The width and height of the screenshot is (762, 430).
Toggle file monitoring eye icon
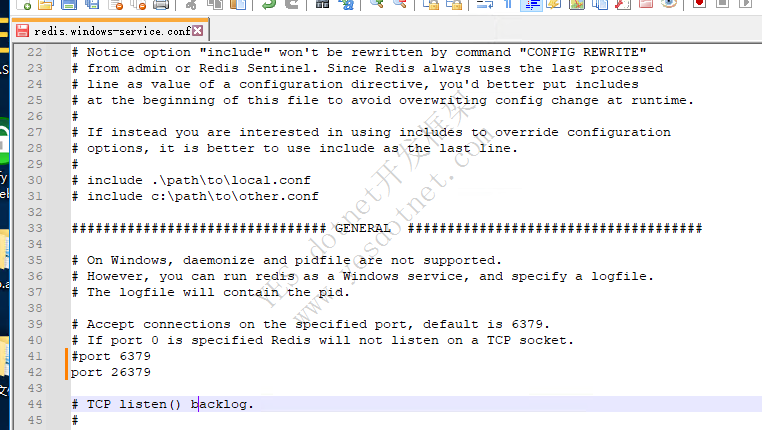[669, 4]
